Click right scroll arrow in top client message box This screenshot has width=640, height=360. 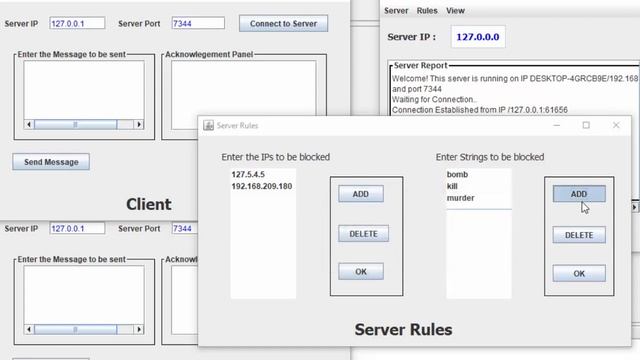pos(139,124)
